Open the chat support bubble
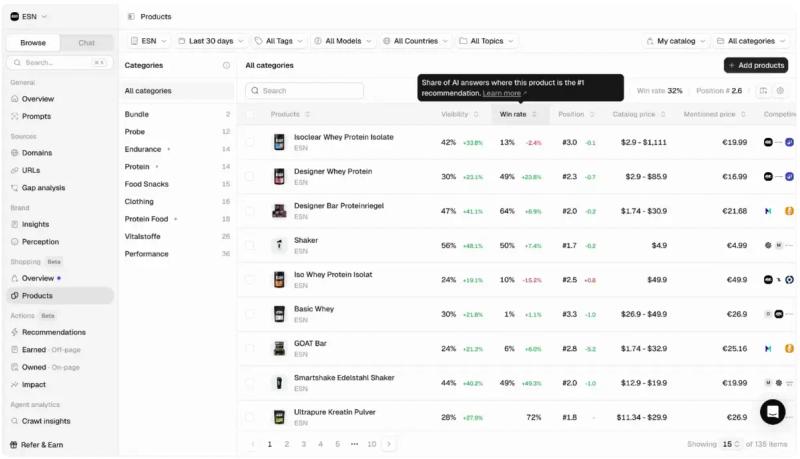The height and width of the screenshot is (459, 800). (772, 412)
